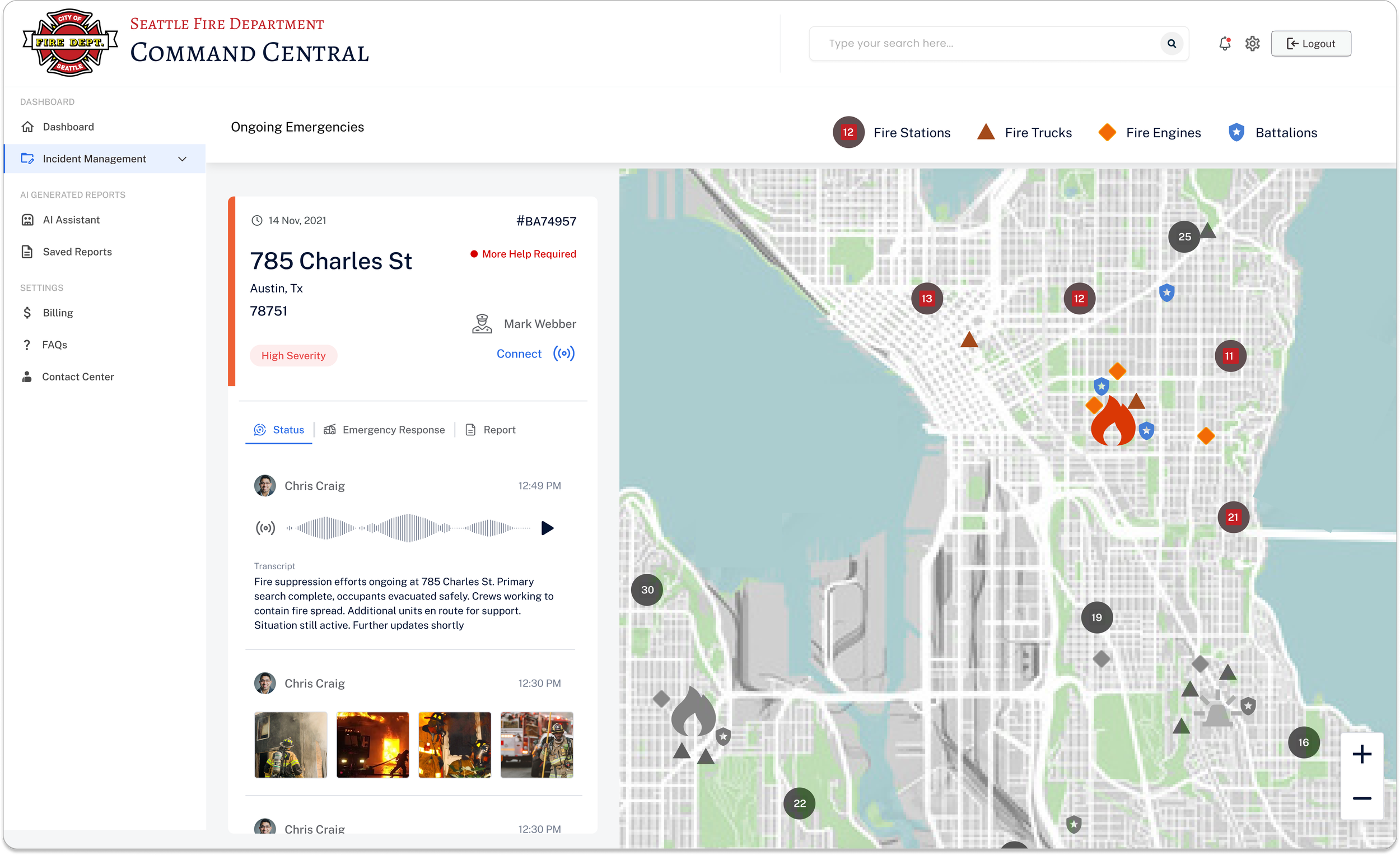Click fire station 21 marker on the map
Screen dimensions: 1400x855
click(1233, 517)
